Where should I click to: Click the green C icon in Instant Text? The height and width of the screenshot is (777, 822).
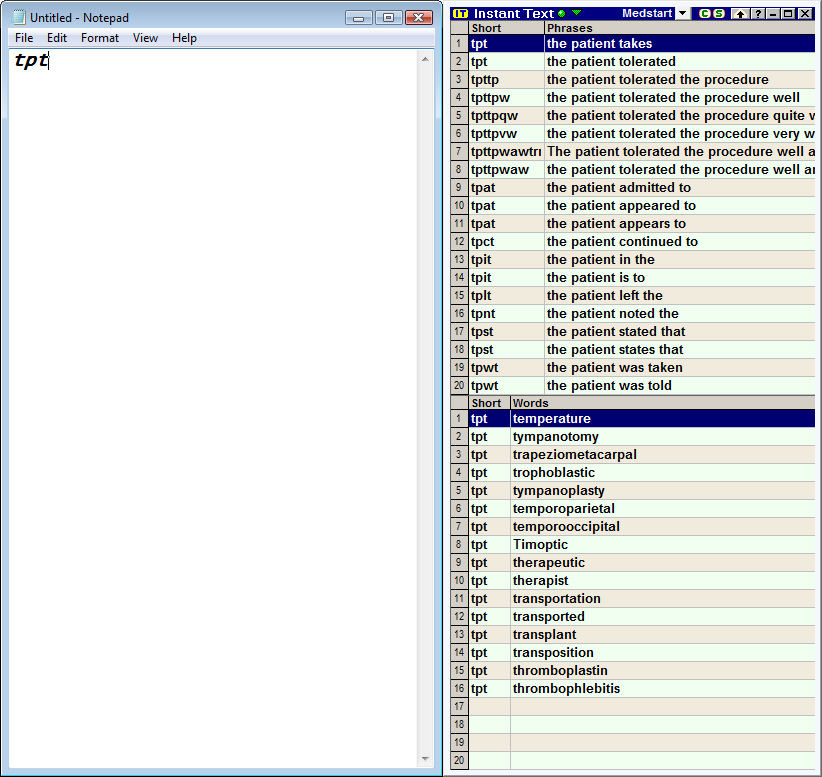coord(705,14)
